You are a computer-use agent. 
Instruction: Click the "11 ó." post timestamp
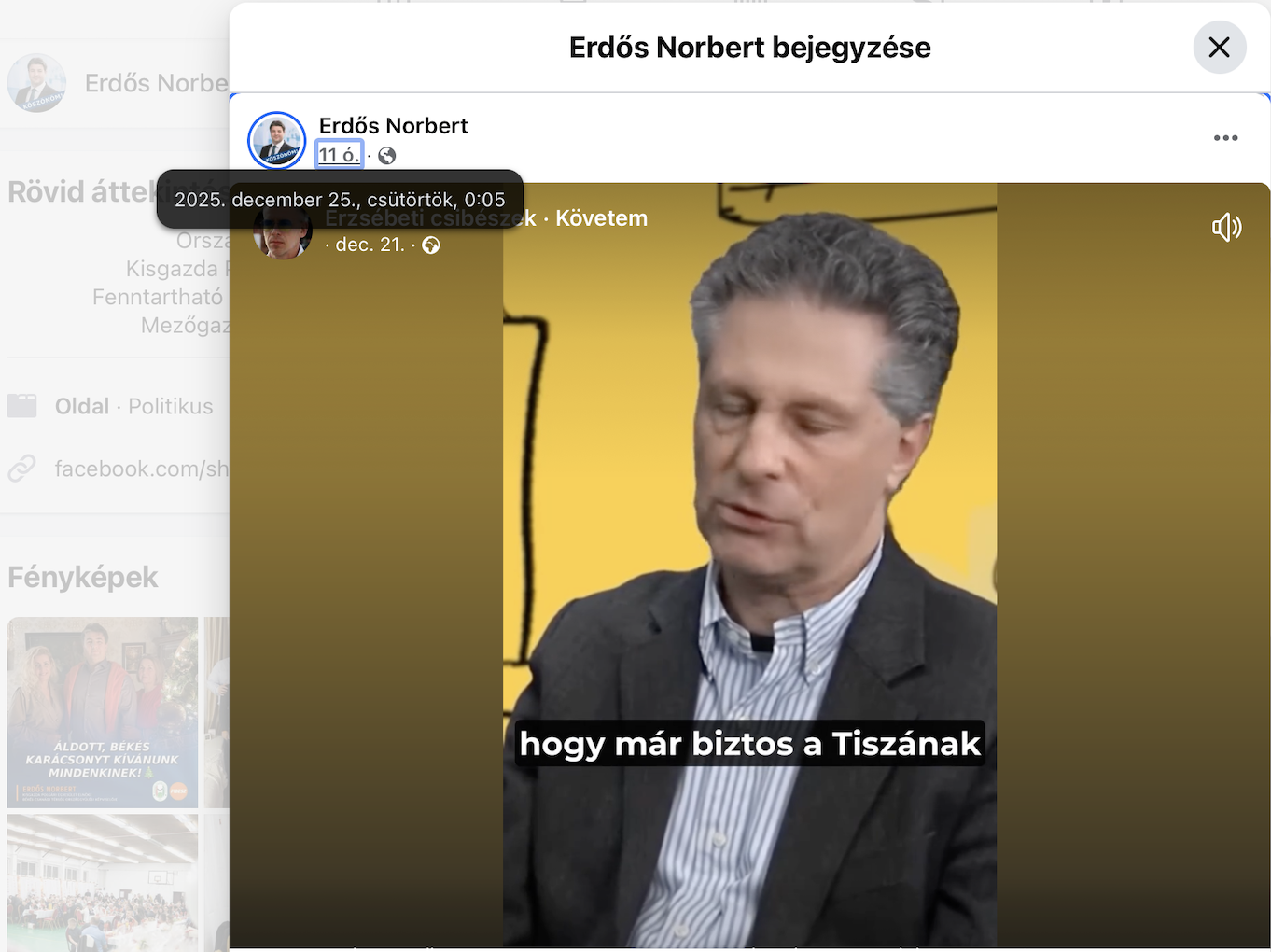339,155
